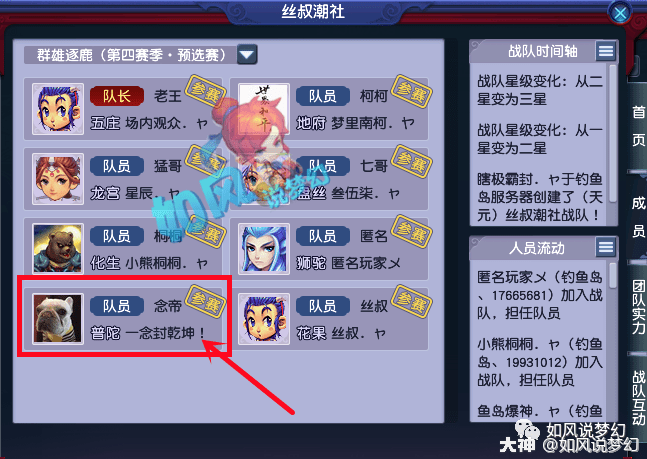The width and height of the screenshot is (647, 459).
Task: Expand the 群雄逐鹿 season dropdown arrow
Action: pyautogui.click(x=247, y=54)
